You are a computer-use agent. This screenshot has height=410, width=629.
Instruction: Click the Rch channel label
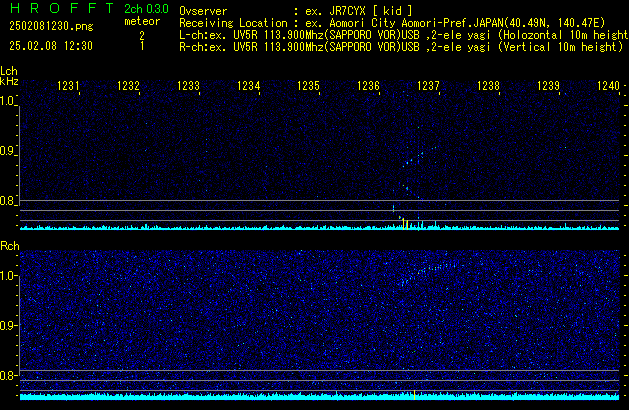(10, 246)
